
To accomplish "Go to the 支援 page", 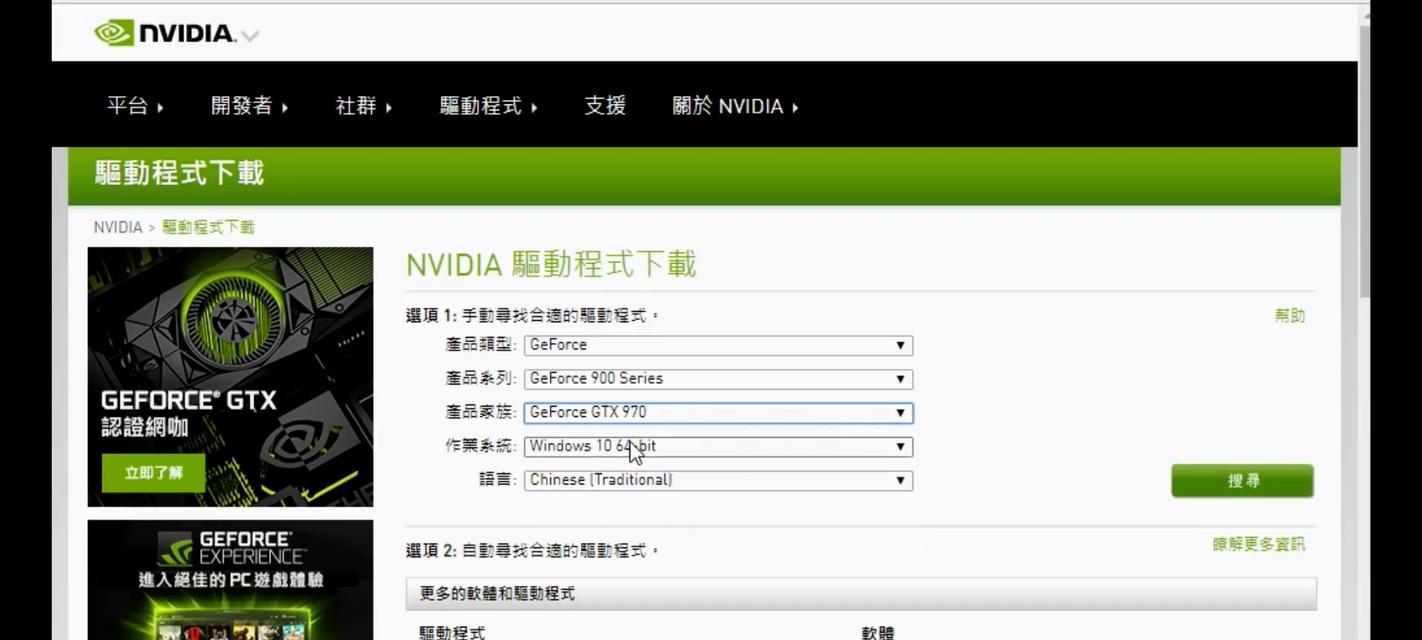I will pos(605,106).
